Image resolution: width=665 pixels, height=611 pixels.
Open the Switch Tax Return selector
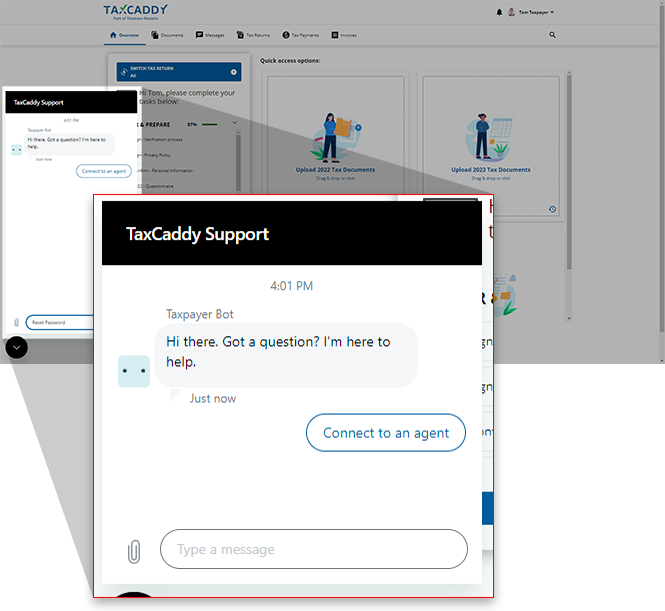[179, 72]
